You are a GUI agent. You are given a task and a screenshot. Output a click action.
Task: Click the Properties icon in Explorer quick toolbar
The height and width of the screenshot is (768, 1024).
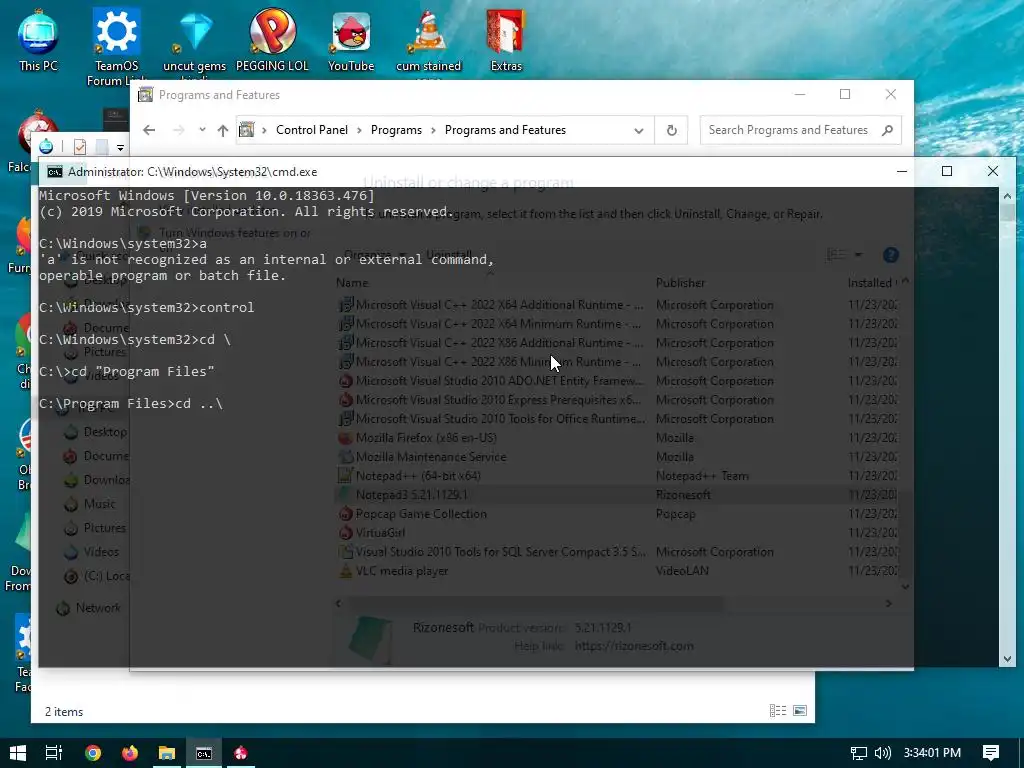click(80, 146)
